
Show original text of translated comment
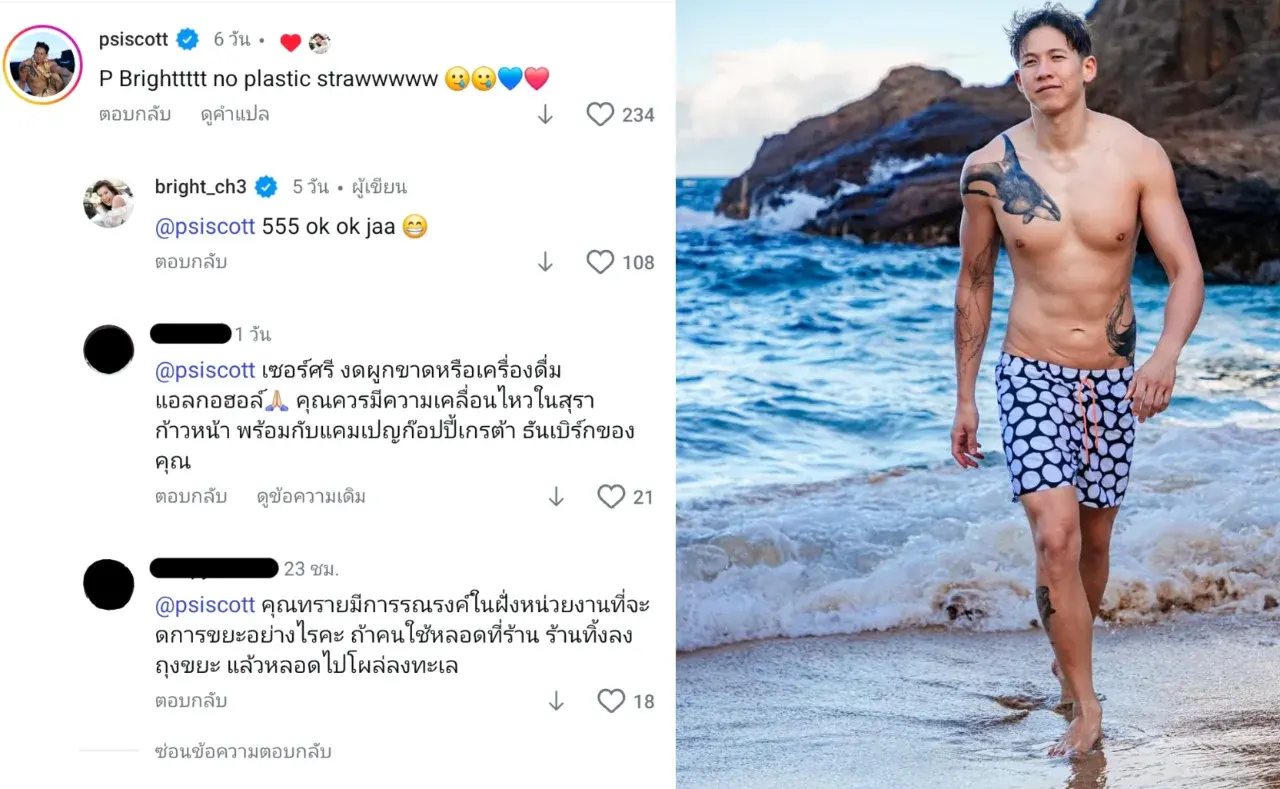311,497
